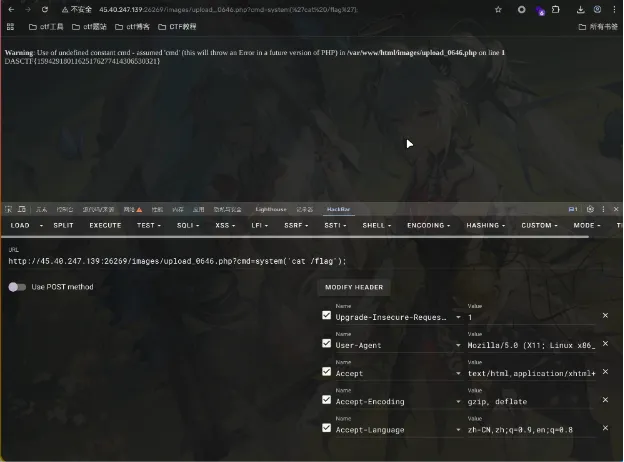The width and height of the screenshot is (624, 462).
Task: Open the Accept-Language name dropdown arrow
Action: tap(458, 430)
